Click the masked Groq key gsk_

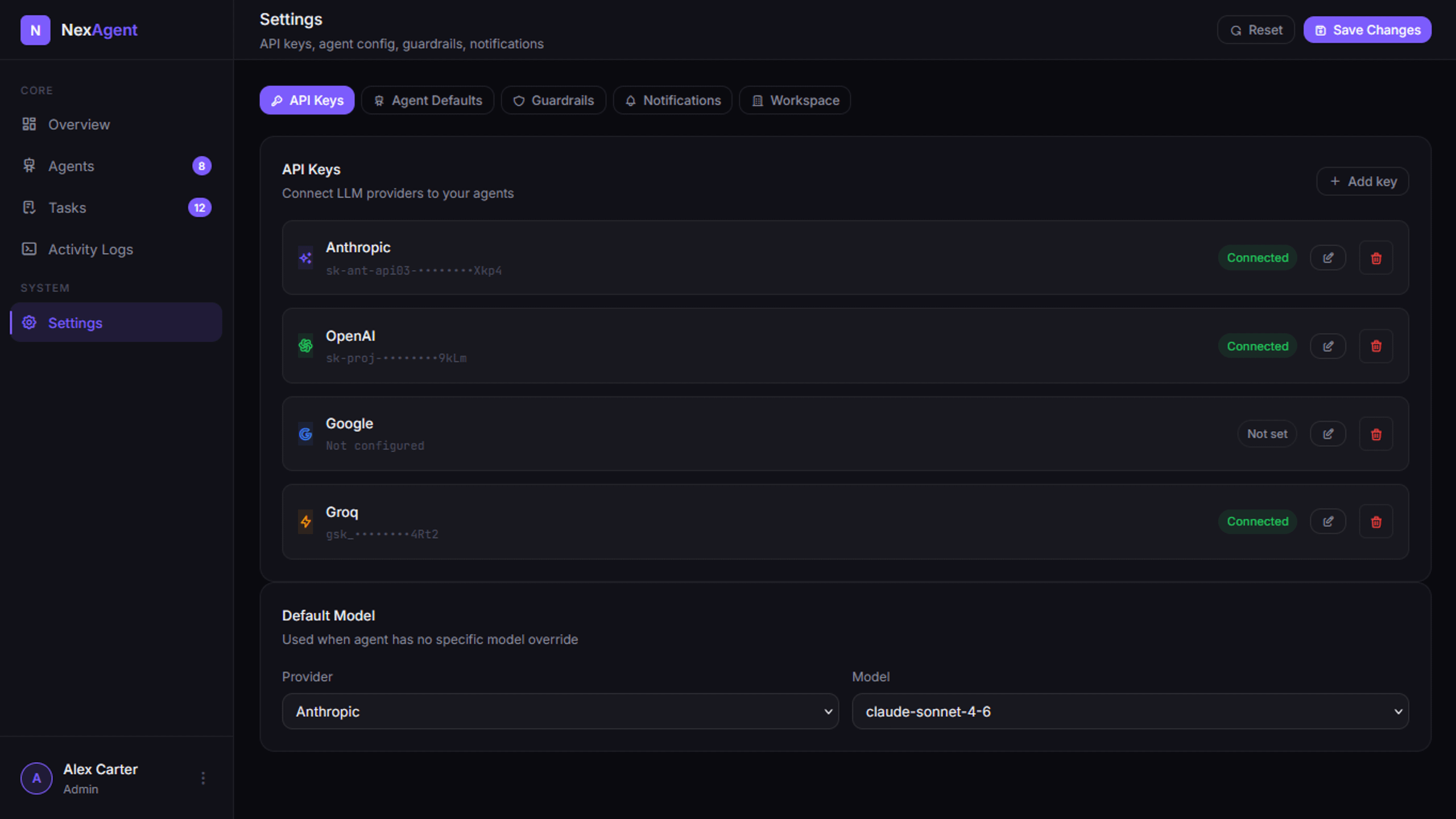(382, 534)
